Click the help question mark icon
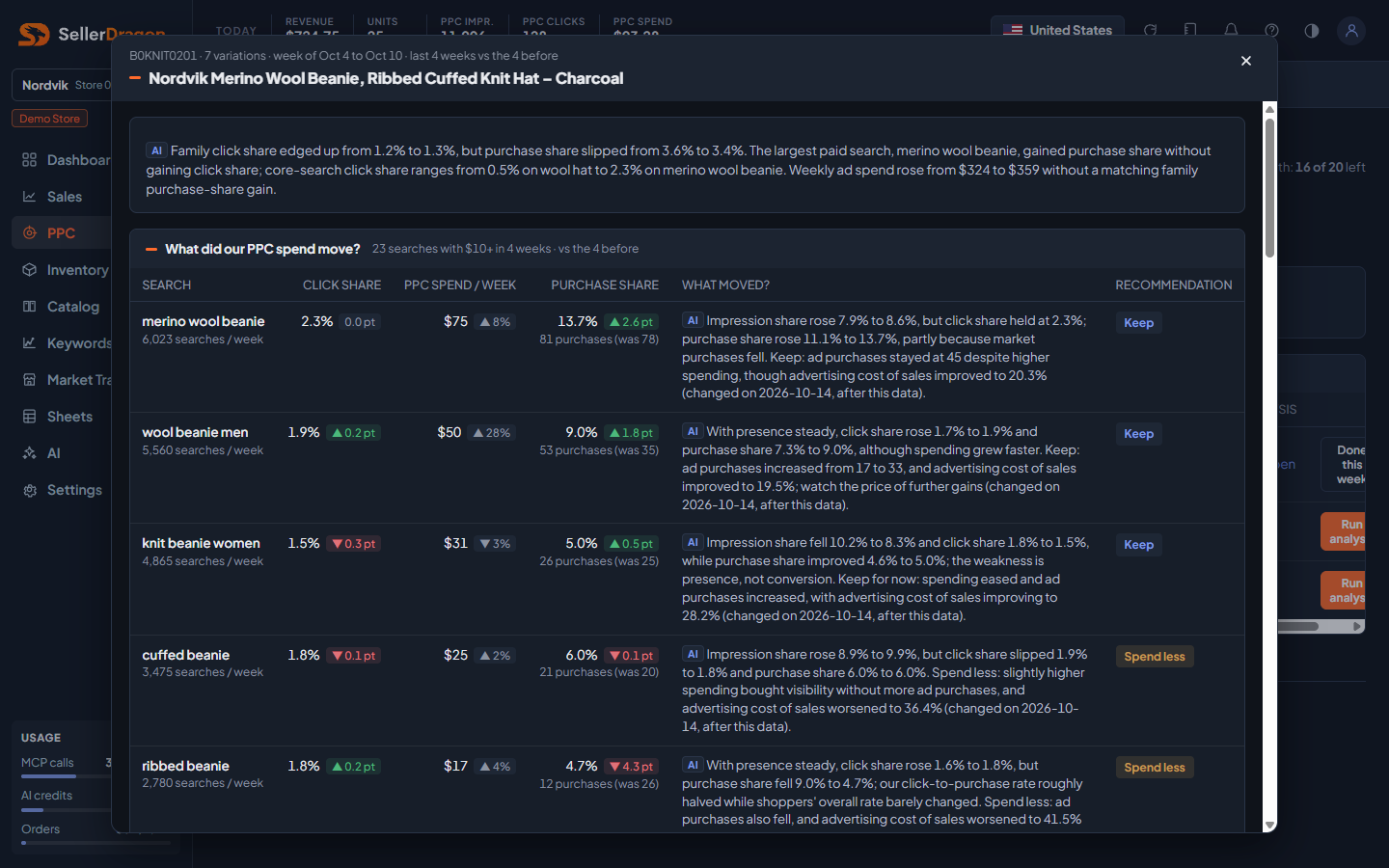 tap(1271, 30)
